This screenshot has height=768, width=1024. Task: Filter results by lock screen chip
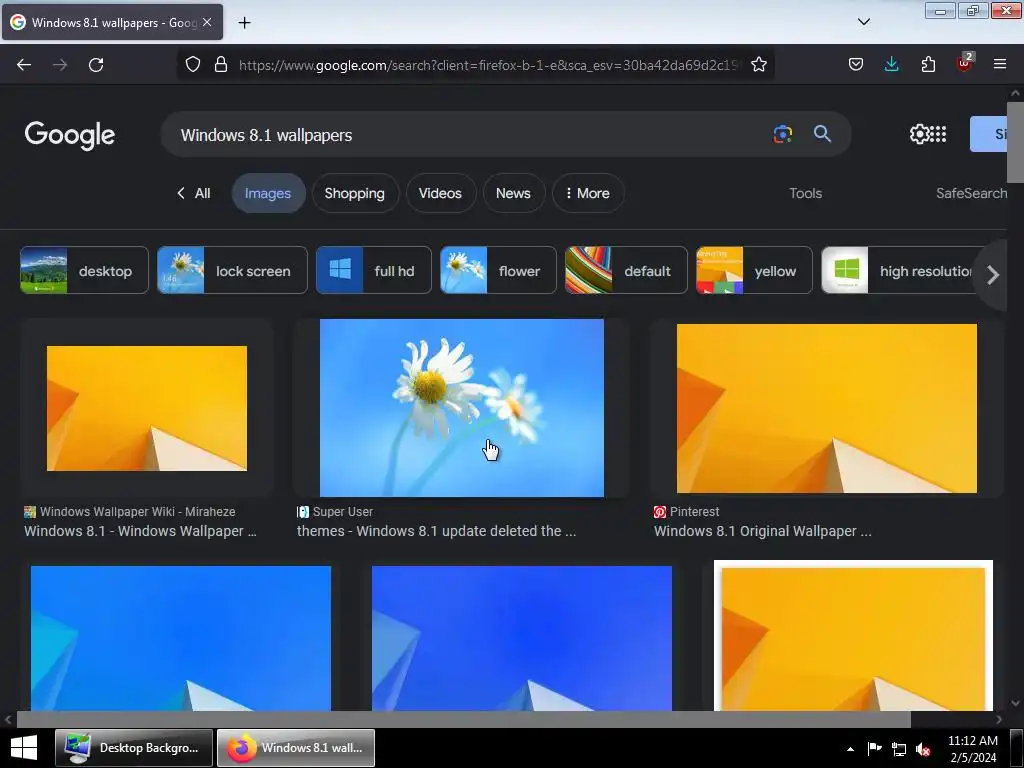pos(232,270)
